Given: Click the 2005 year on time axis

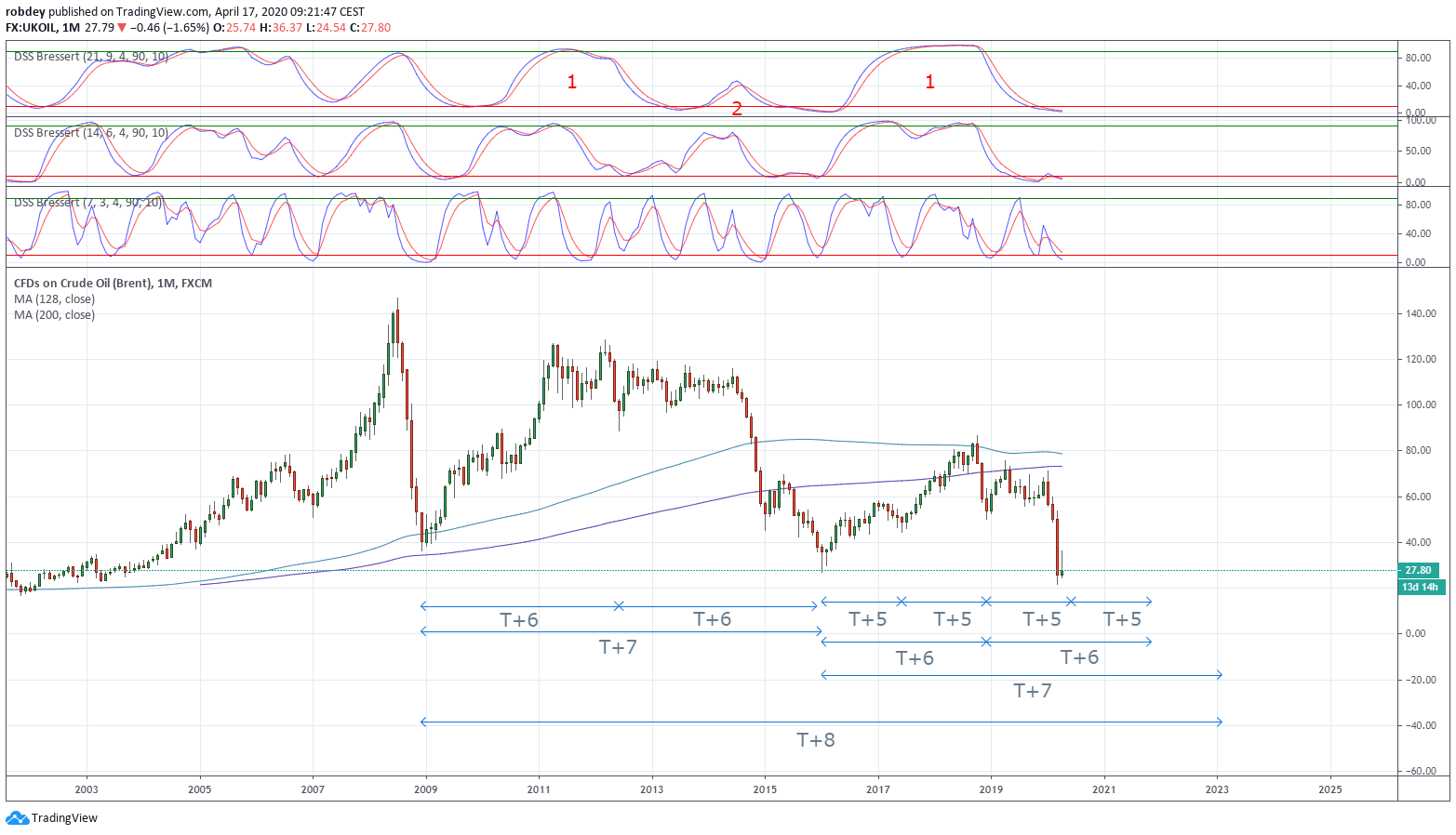Looking at the screenshot, I should [x=200, y=789].
